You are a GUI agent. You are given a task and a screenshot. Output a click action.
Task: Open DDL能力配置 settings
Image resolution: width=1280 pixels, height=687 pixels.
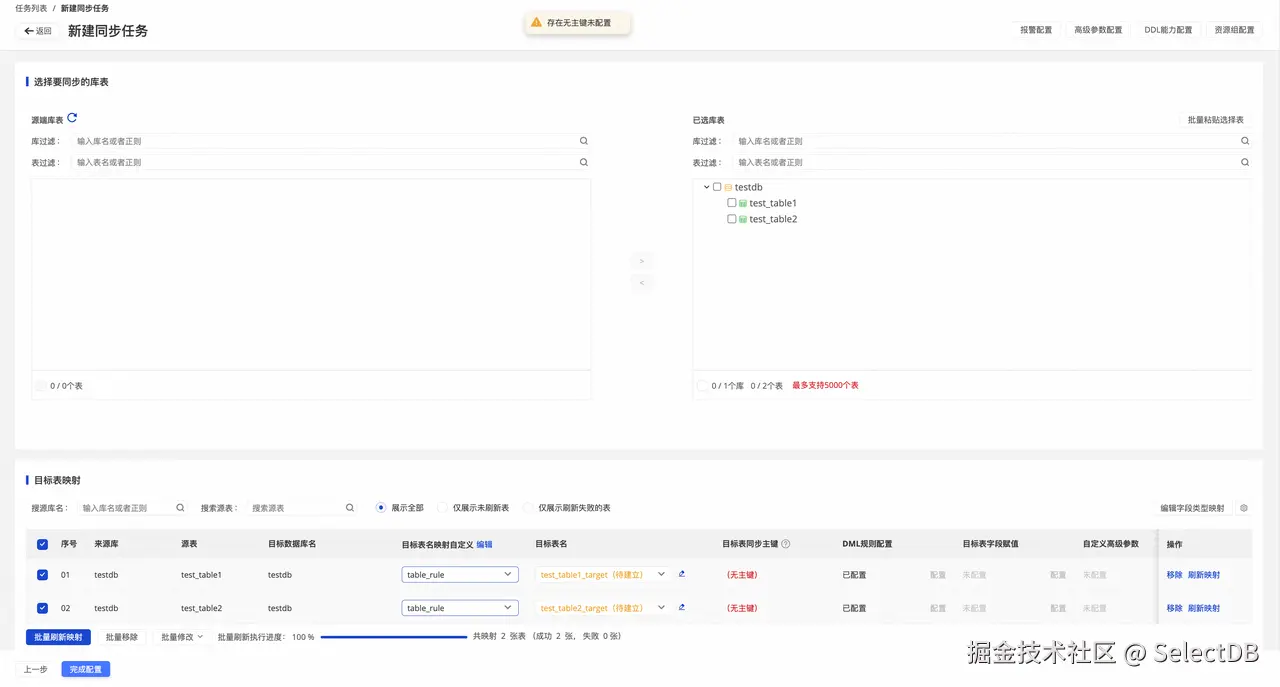coord(1168,30)
